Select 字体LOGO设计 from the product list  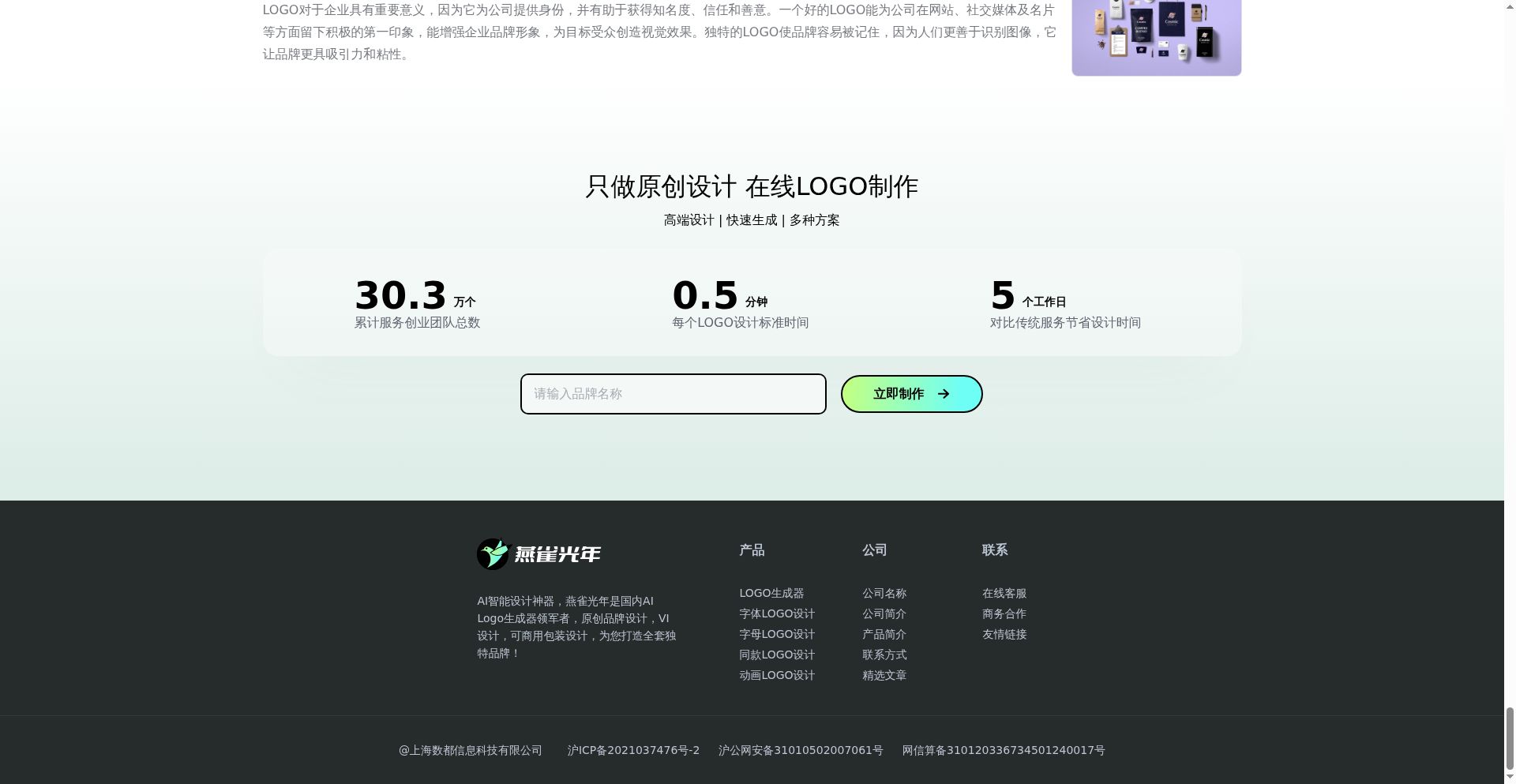[x=776, y=613]
